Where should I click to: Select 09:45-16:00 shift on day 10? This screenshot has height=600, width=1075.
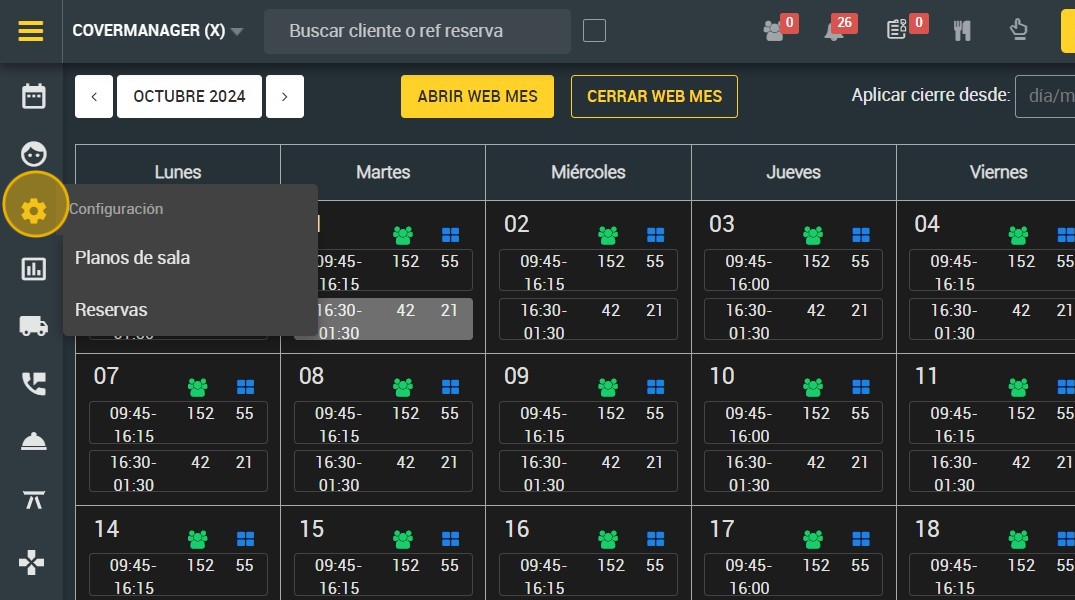793,422
